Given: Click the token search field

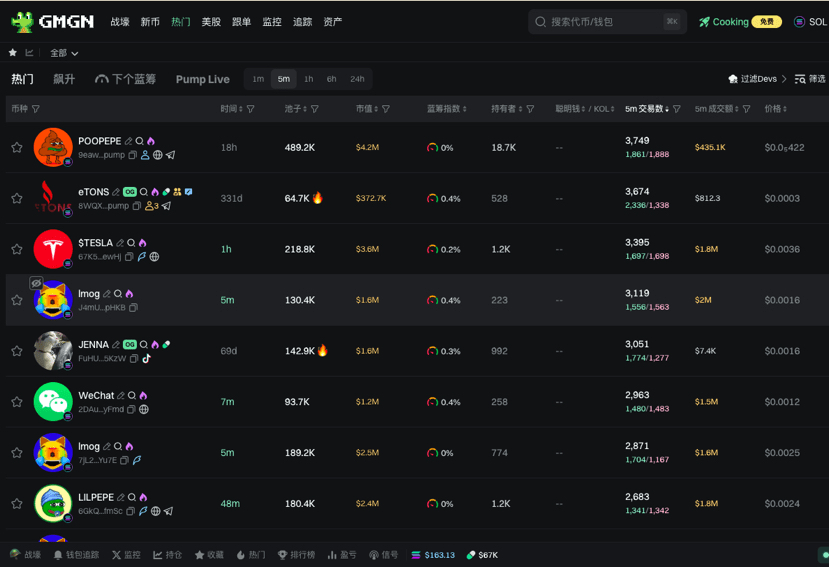Looking at the screenshot, I should [607, 22].
